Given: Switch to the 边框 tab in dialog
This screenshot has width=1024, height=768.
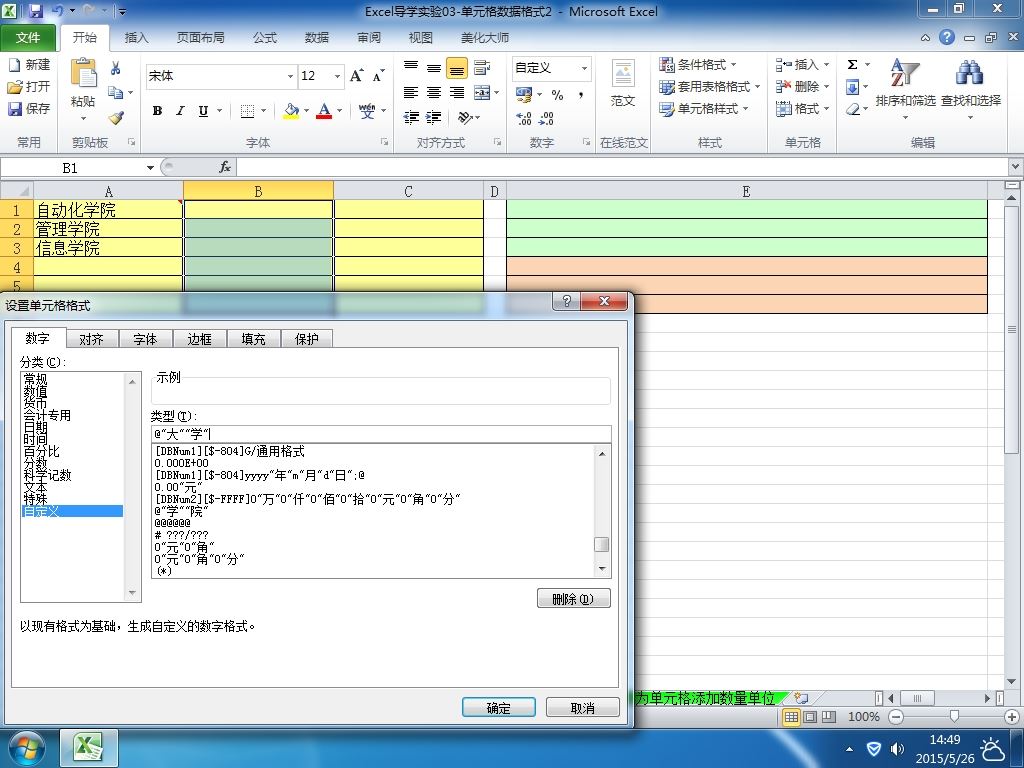Looking at the screenshot, I should coord(199,339).
